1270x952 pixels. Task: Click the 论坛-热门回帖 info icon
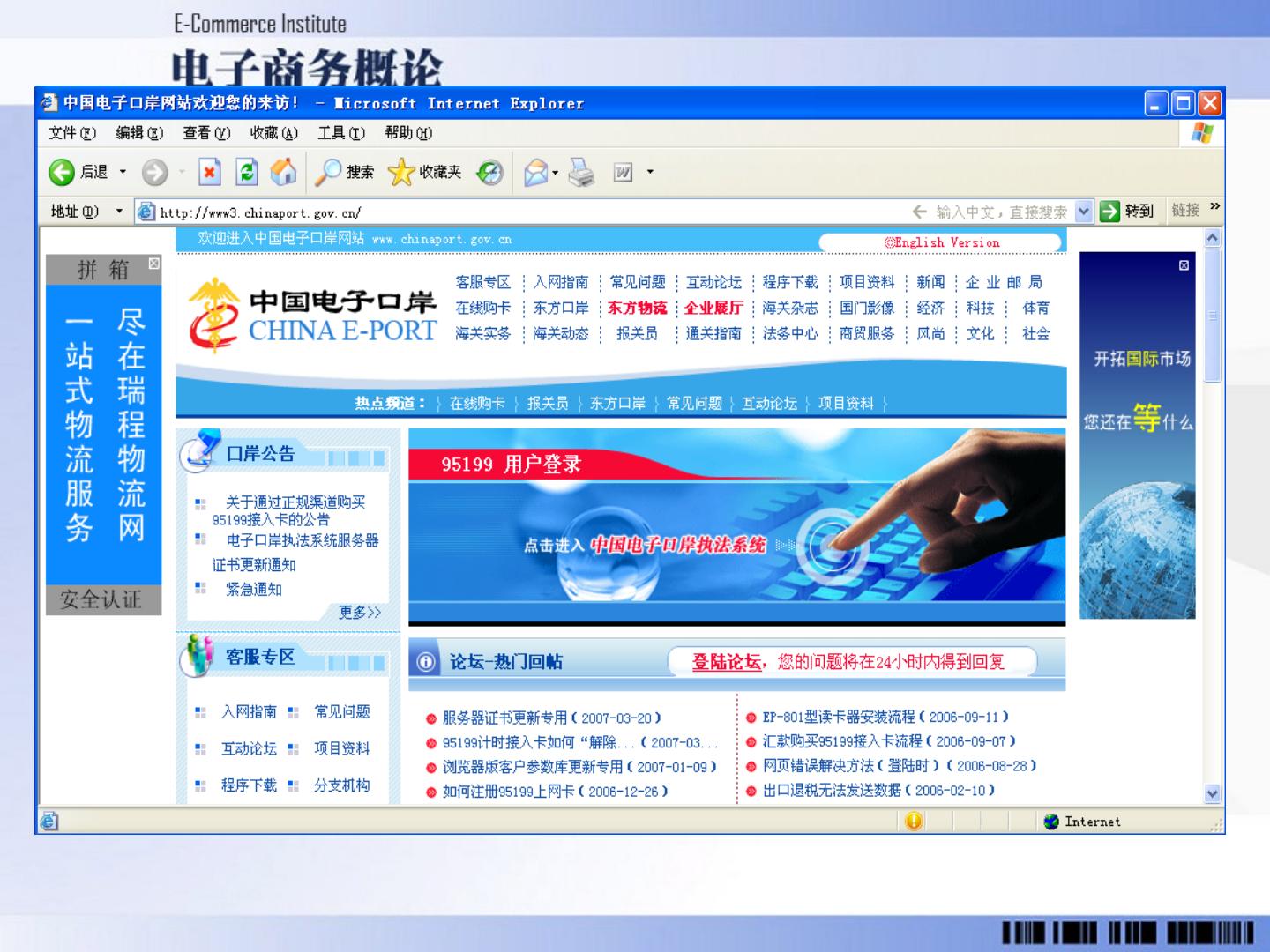pyautogui.click(x=425, y=662)
